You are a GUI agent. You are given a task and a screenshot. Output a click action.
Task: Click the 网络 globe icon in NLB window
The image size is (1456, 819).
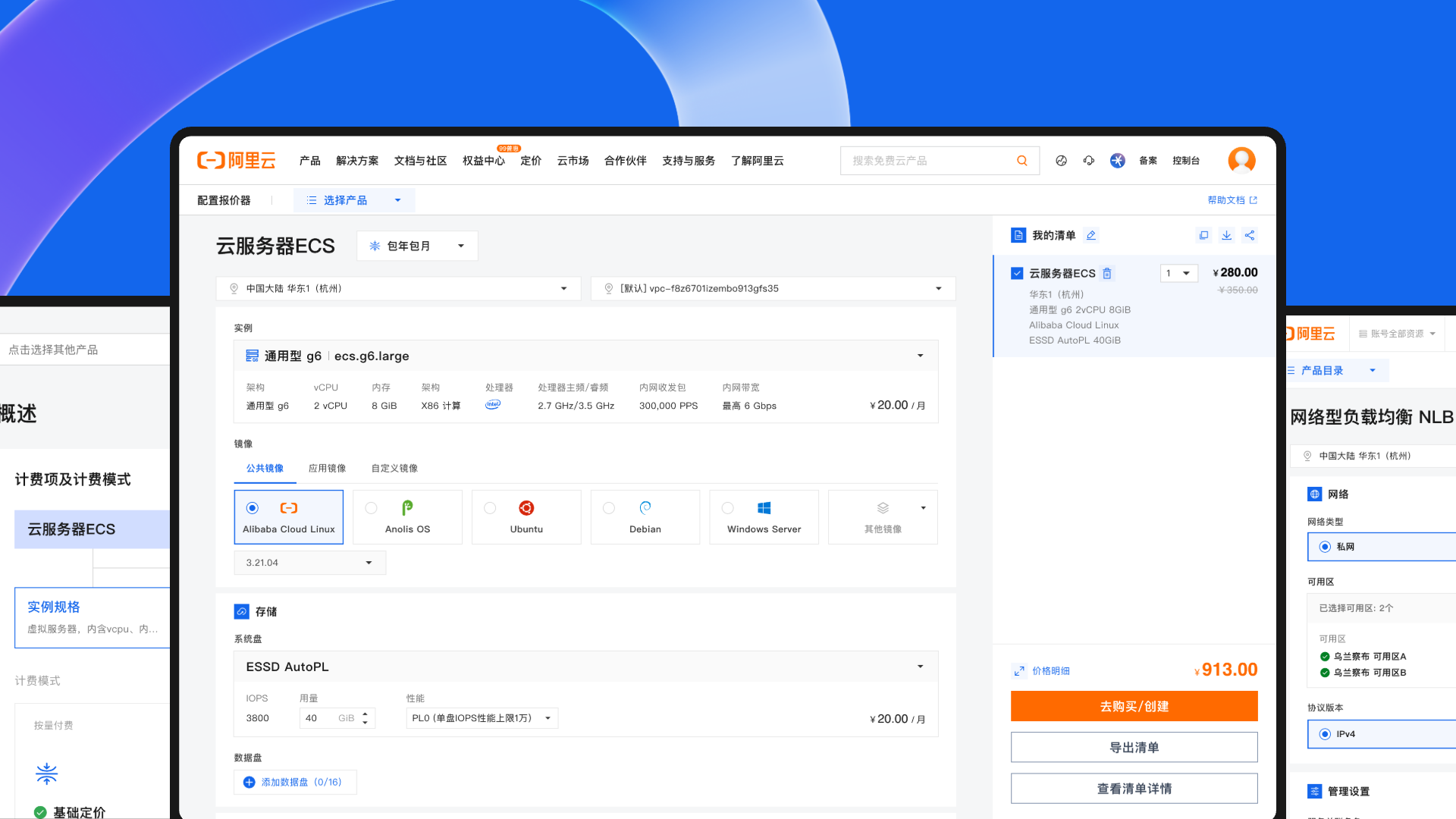1314,494
